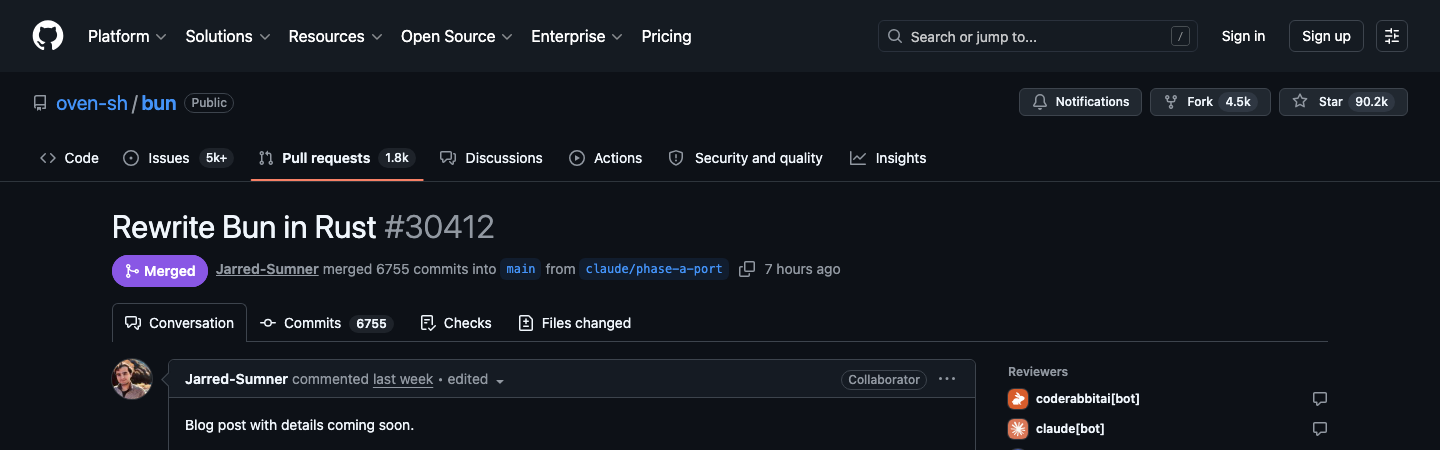The image size is (1440, 450).
Task: Click claude[bot] review comment icon
Action: click(x=1320, y=429)
